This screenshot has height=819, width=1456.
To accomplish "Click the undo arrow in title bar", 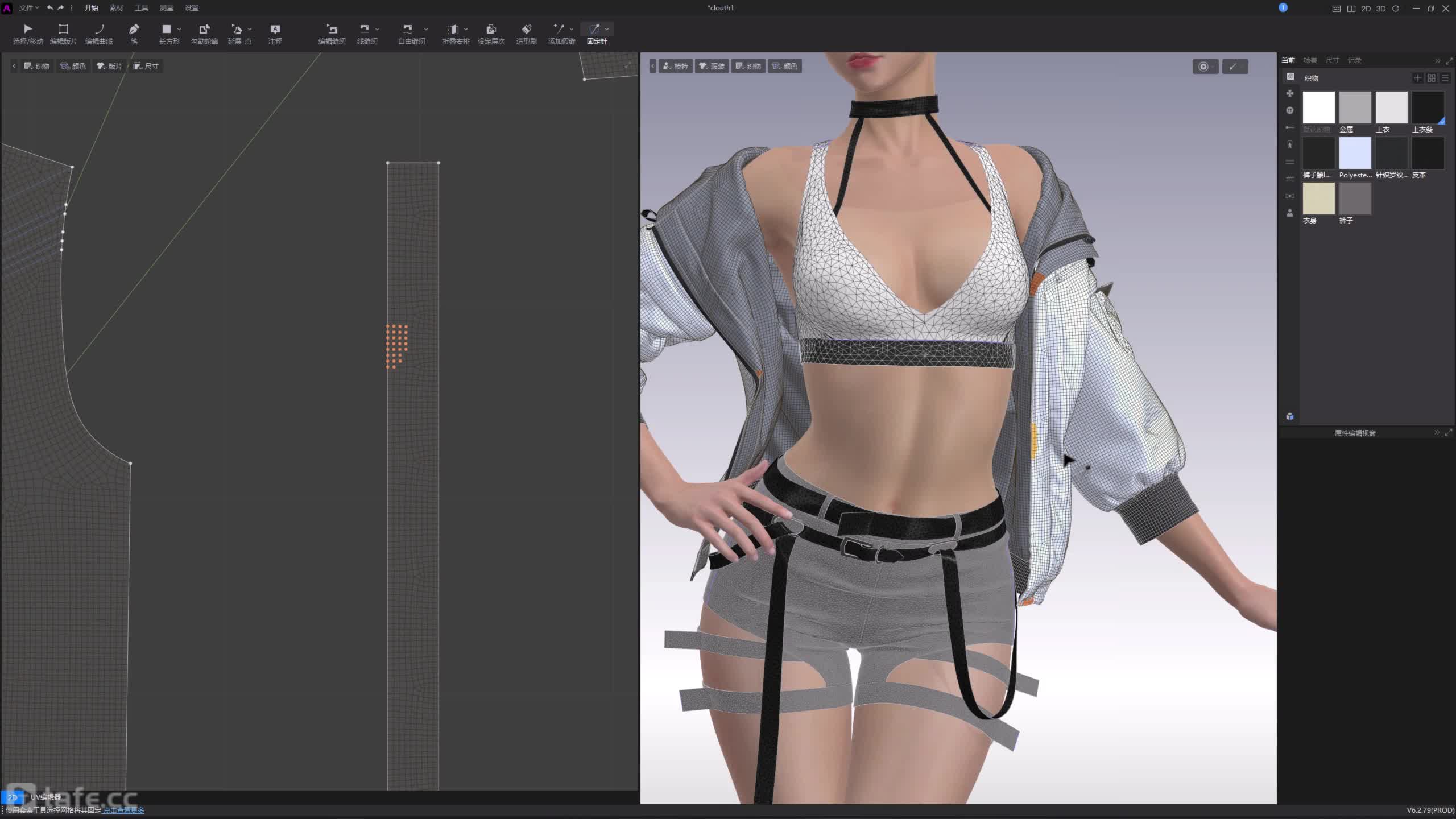I will click(x=50, y=7).
